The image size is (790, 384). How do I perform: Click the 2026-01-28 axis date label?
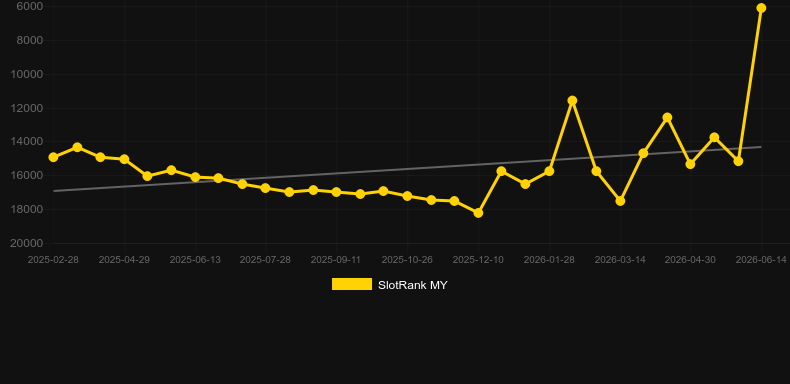click(549, 260)
